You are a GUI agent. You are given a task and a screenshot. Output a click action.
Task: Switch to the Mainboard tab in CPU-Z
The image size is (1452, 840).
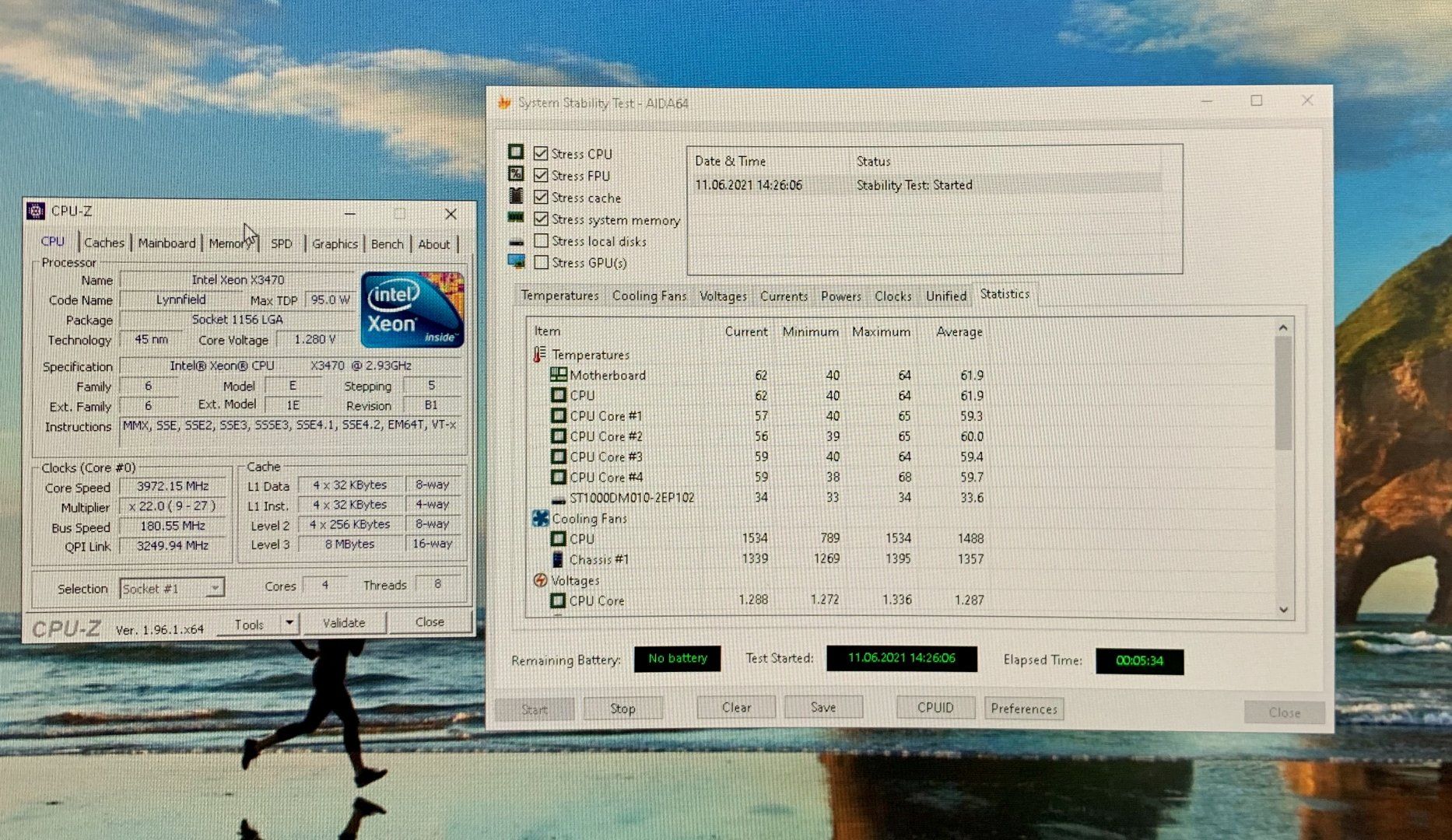[167, 243]
